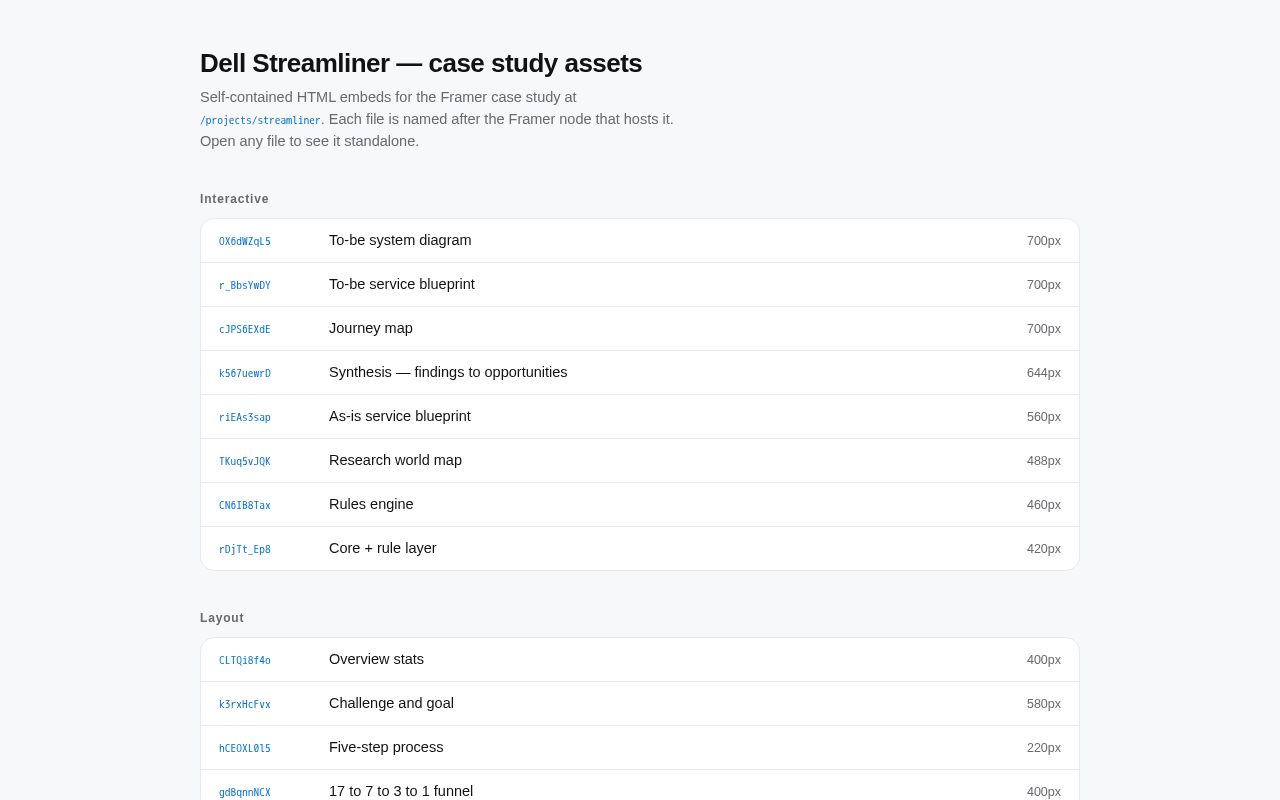Open the CLTQi8f4o file link
1280x800 pixels.
click(245, 660)
